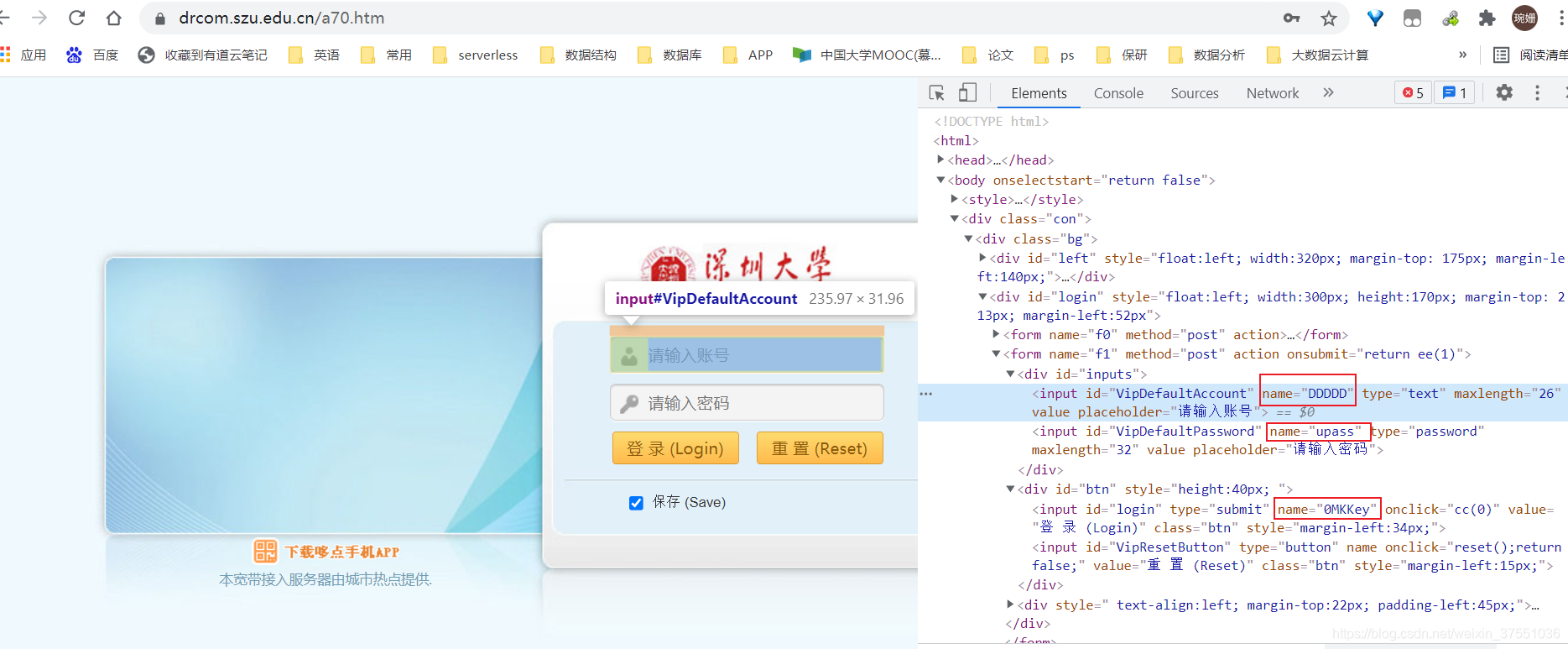1568x649 pixels.
Task: Open the 阅读清单 reading list
Action: [1530, 55]
